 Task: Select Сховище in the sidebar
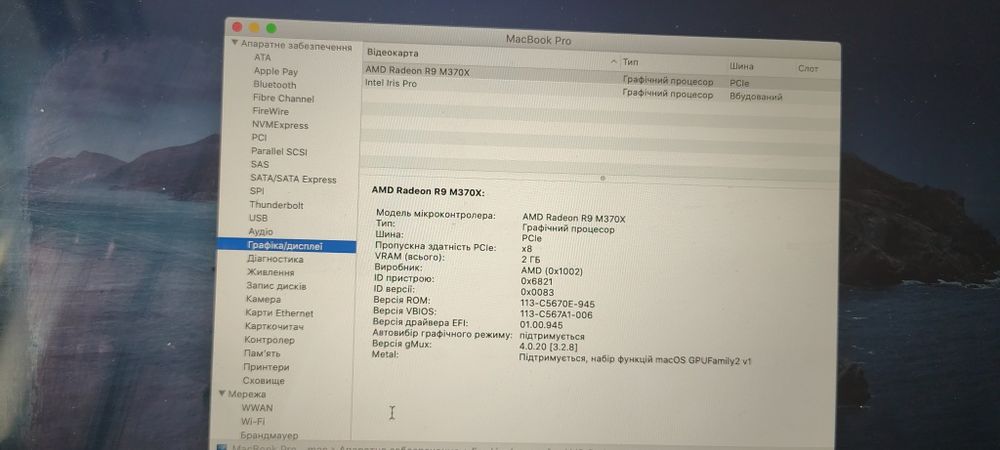click(x=263, y=381)
